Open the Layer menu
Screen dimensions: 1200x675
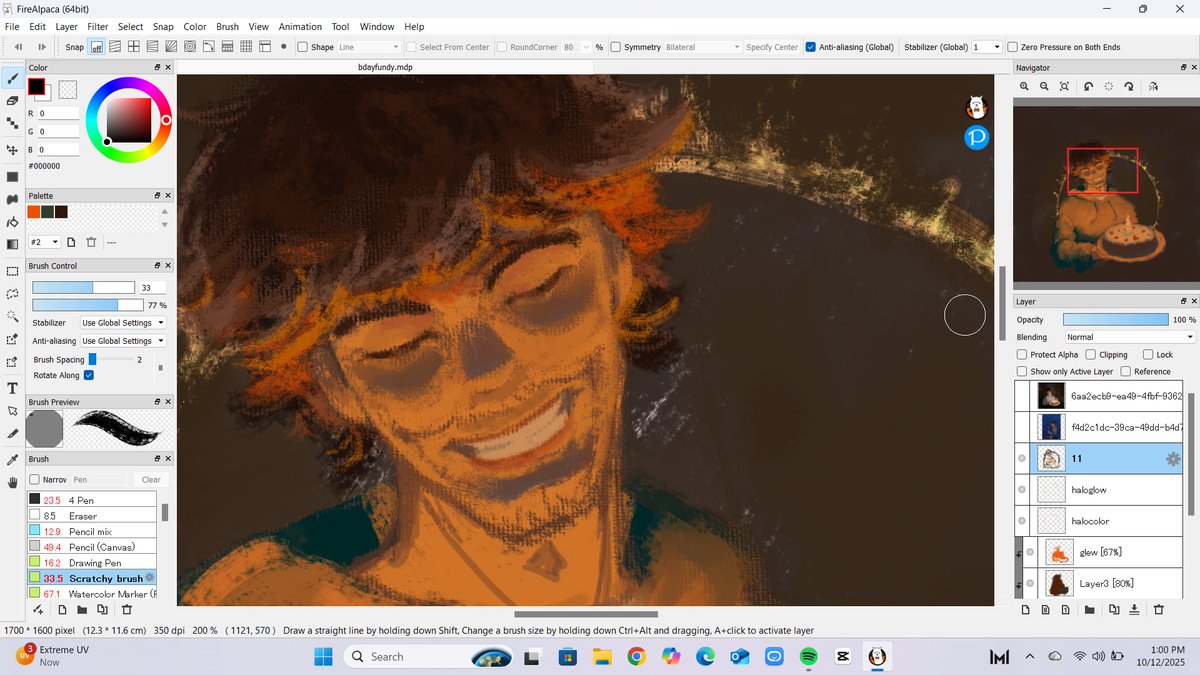66,26
